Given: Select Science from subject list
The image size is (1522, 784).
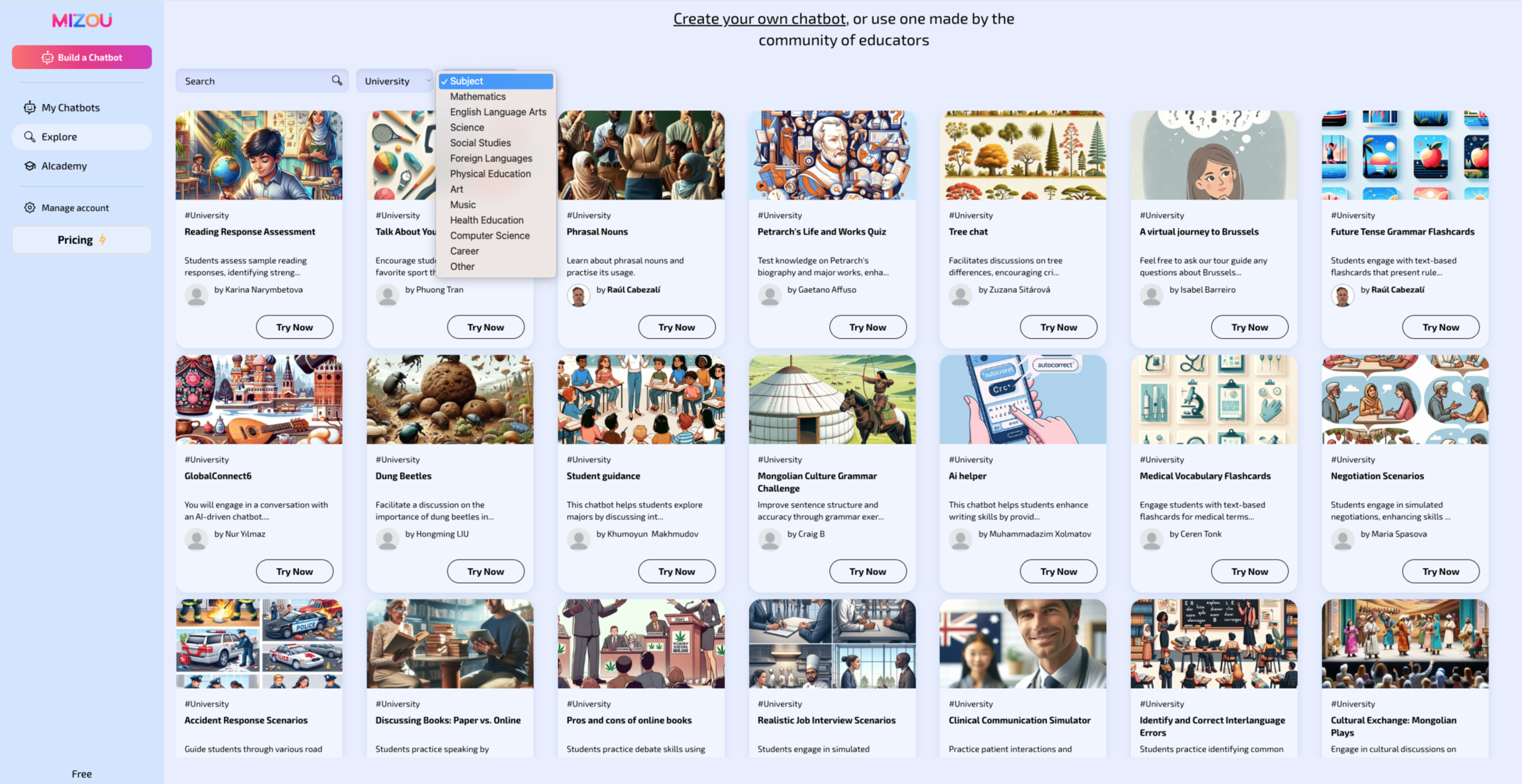Looking at the screenshot, I should (466, 127).
